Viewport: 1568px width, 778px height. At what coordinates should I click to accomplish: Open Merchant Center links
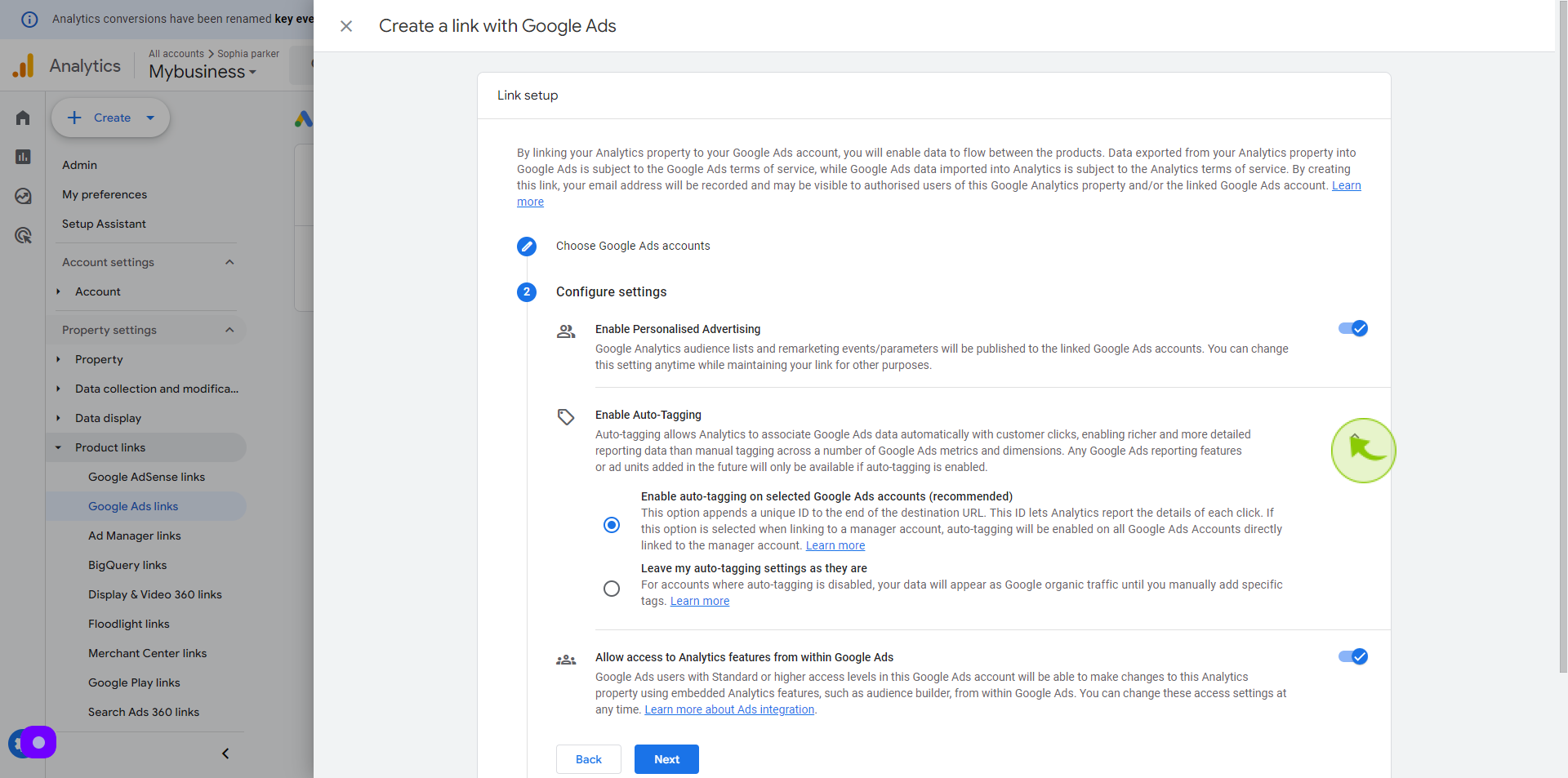[146, 653]
